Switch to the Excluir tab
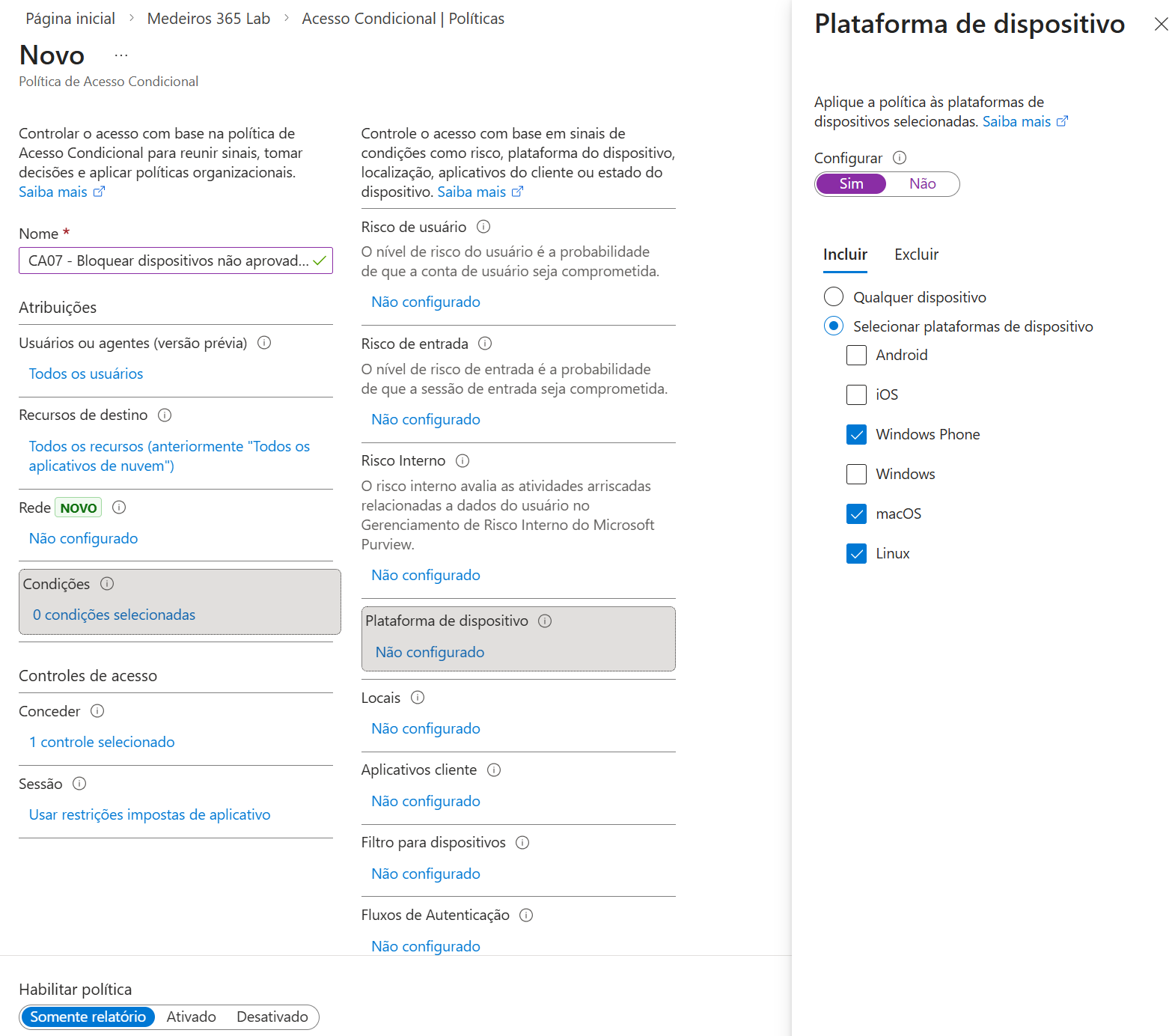 pos(916,255)
